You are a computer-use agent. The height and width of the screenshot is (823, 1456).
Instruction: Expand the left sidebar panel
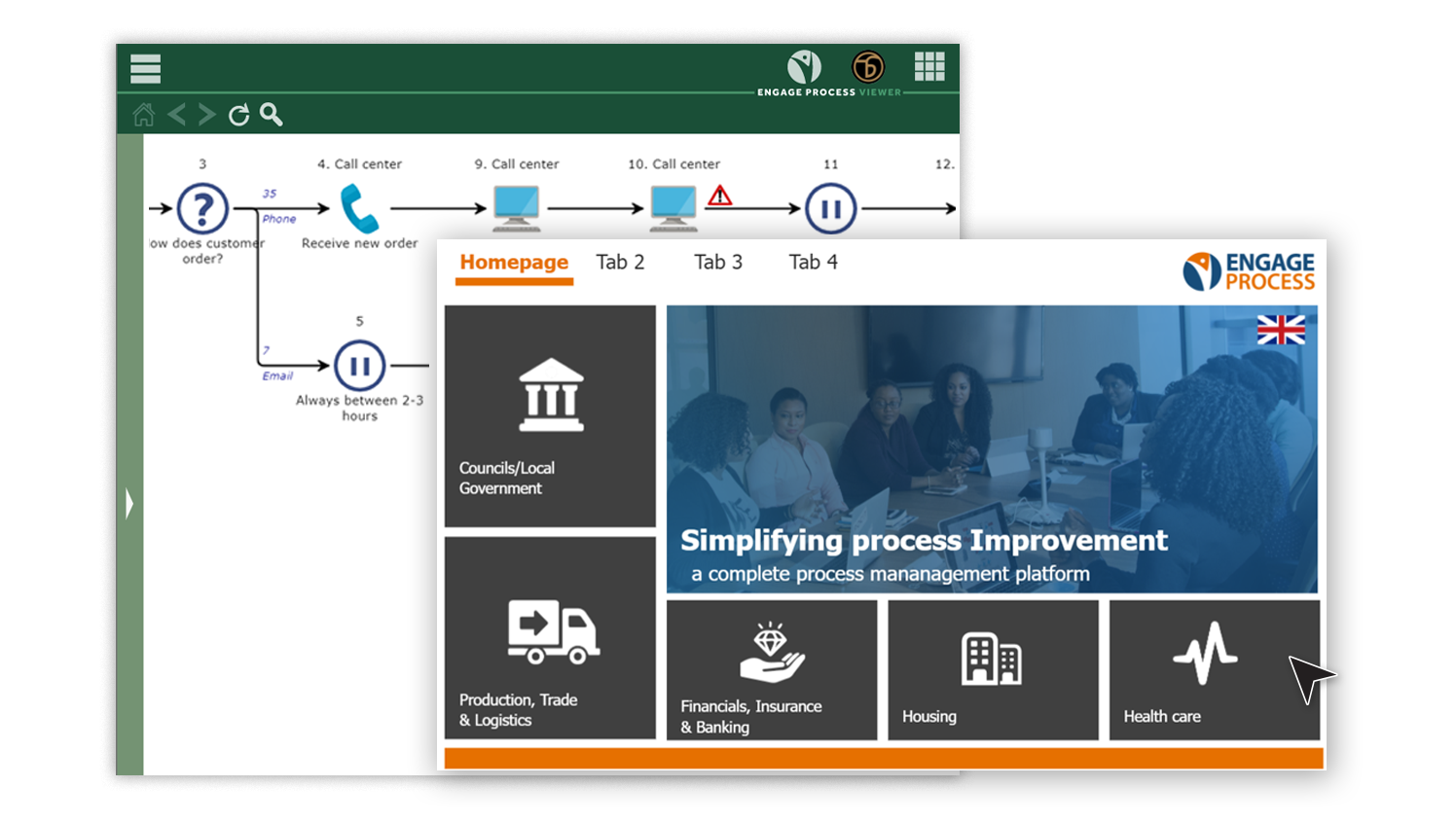pyautogui.click(x=127, y=504)
